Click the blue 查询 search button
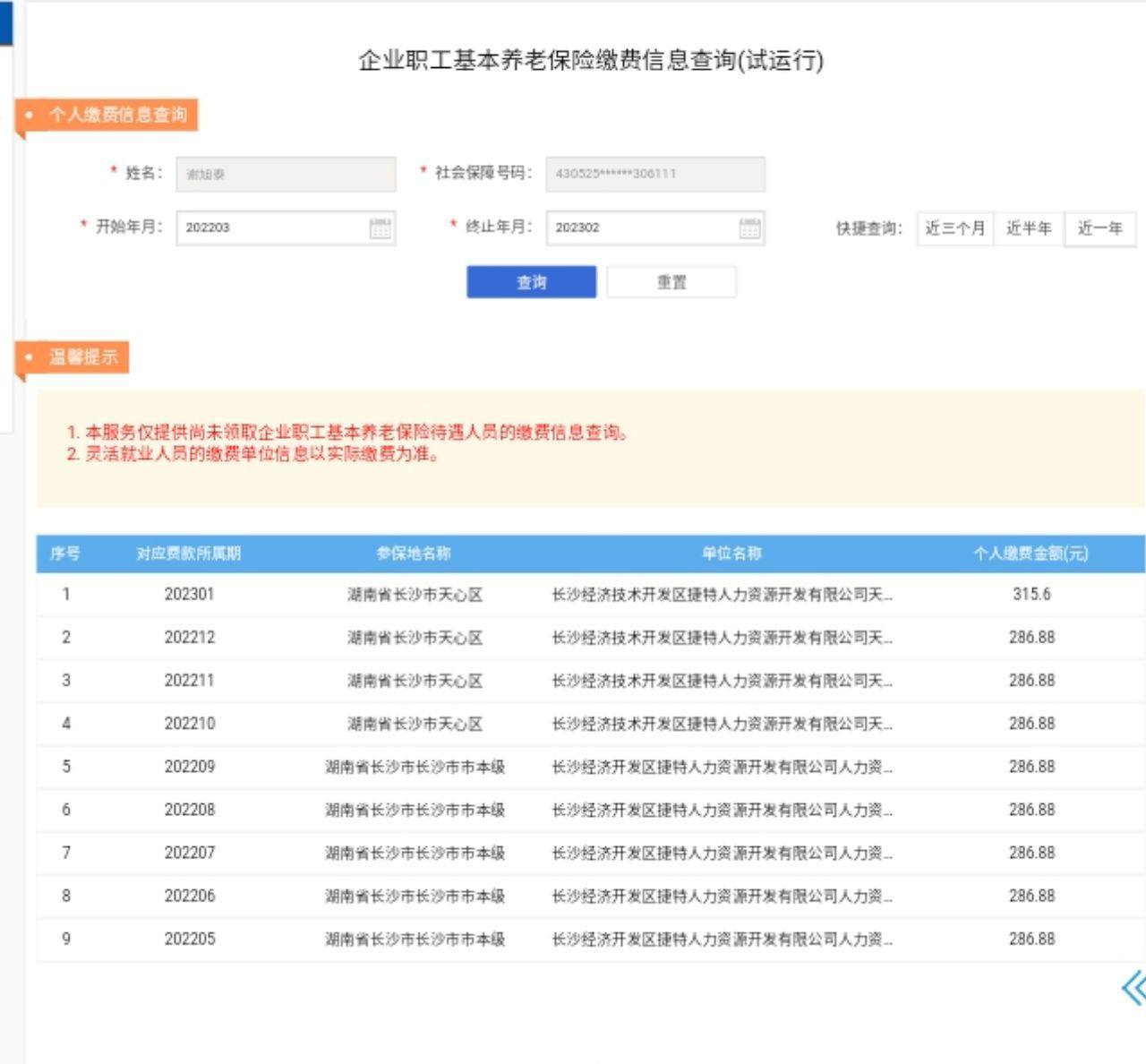The width and height of the screenshot is (1146, 1064). coord(531,282)
